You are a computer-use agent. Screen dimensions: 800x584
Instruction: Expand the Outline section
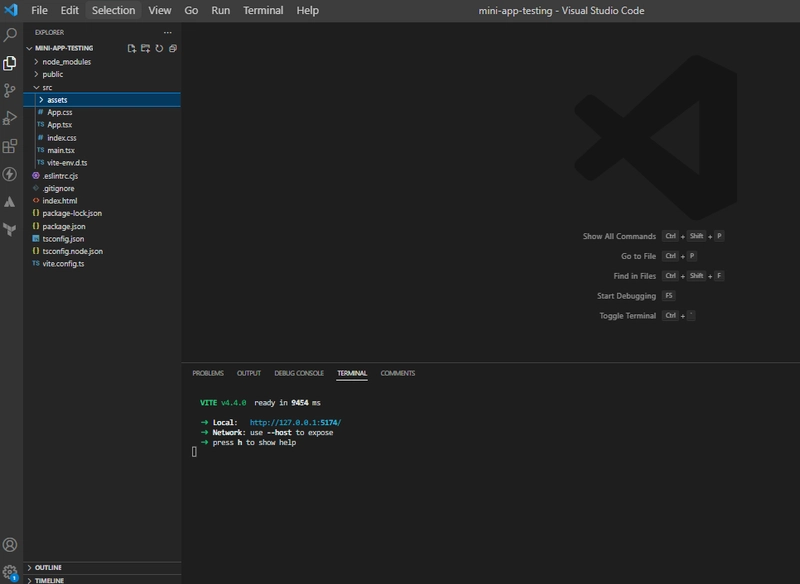click(x=102, y=568)
